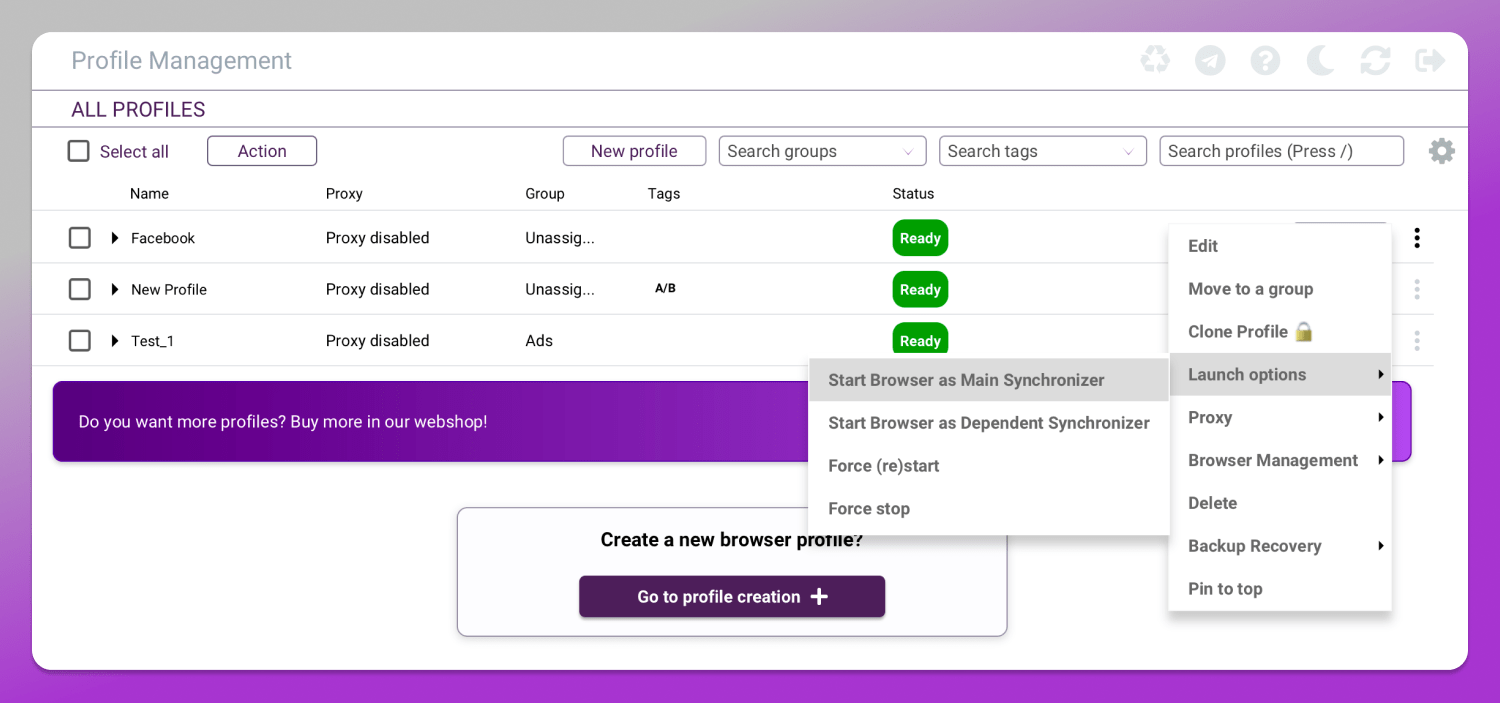The height and width of the screenshot is (703, 1500).
Task: Click Go to profile creation button
Action: click(732, 597)
